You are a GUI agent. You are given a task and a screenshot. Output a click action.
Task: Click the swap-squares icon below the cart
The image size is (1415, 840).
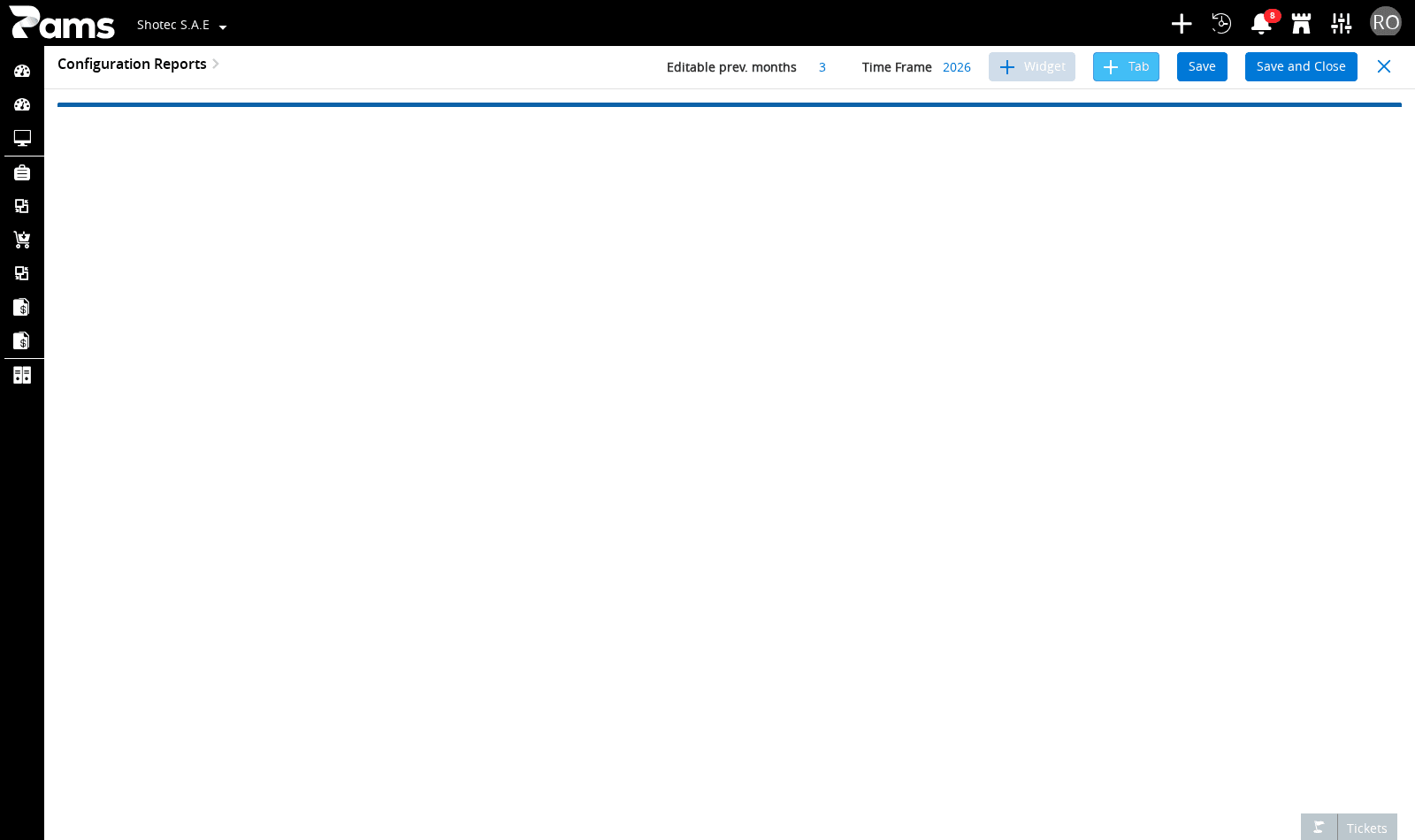tap(22, 273)
